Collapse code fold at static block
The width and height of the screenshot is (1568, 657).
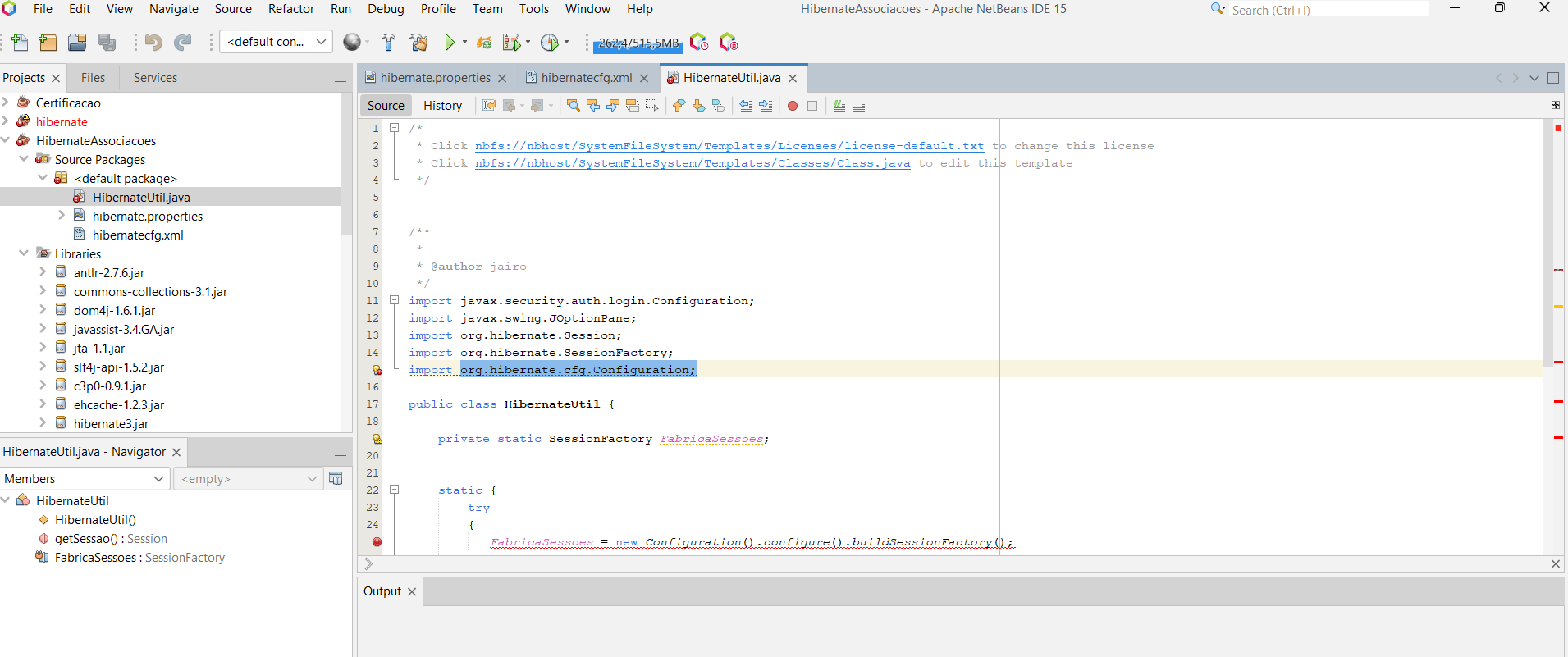click(x=394, y=490)
